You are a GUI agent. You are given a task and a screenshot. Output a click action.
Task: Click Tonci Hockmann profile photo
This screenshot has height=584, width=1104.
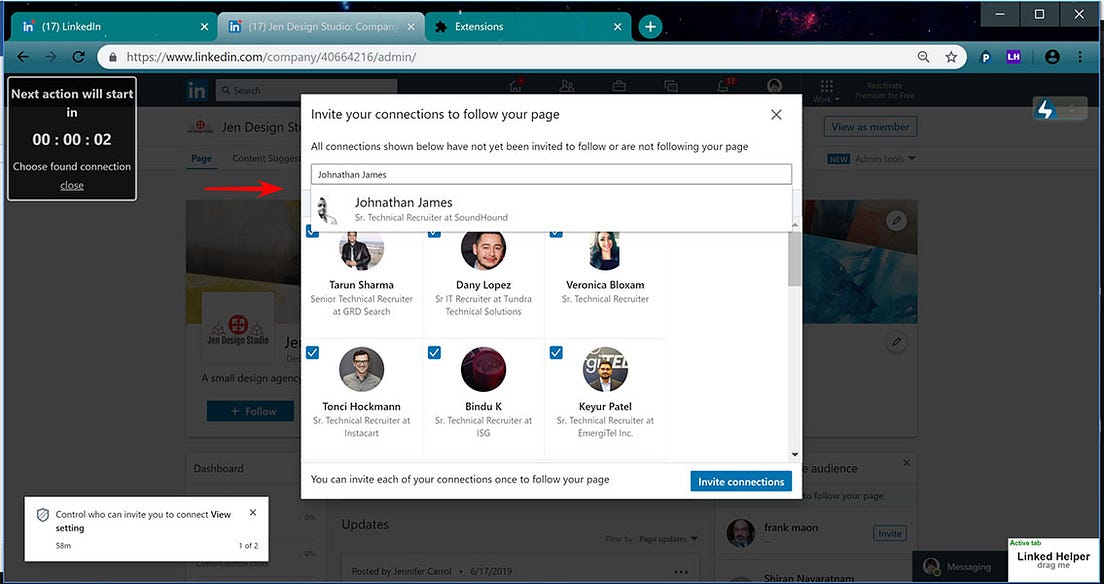361,369
